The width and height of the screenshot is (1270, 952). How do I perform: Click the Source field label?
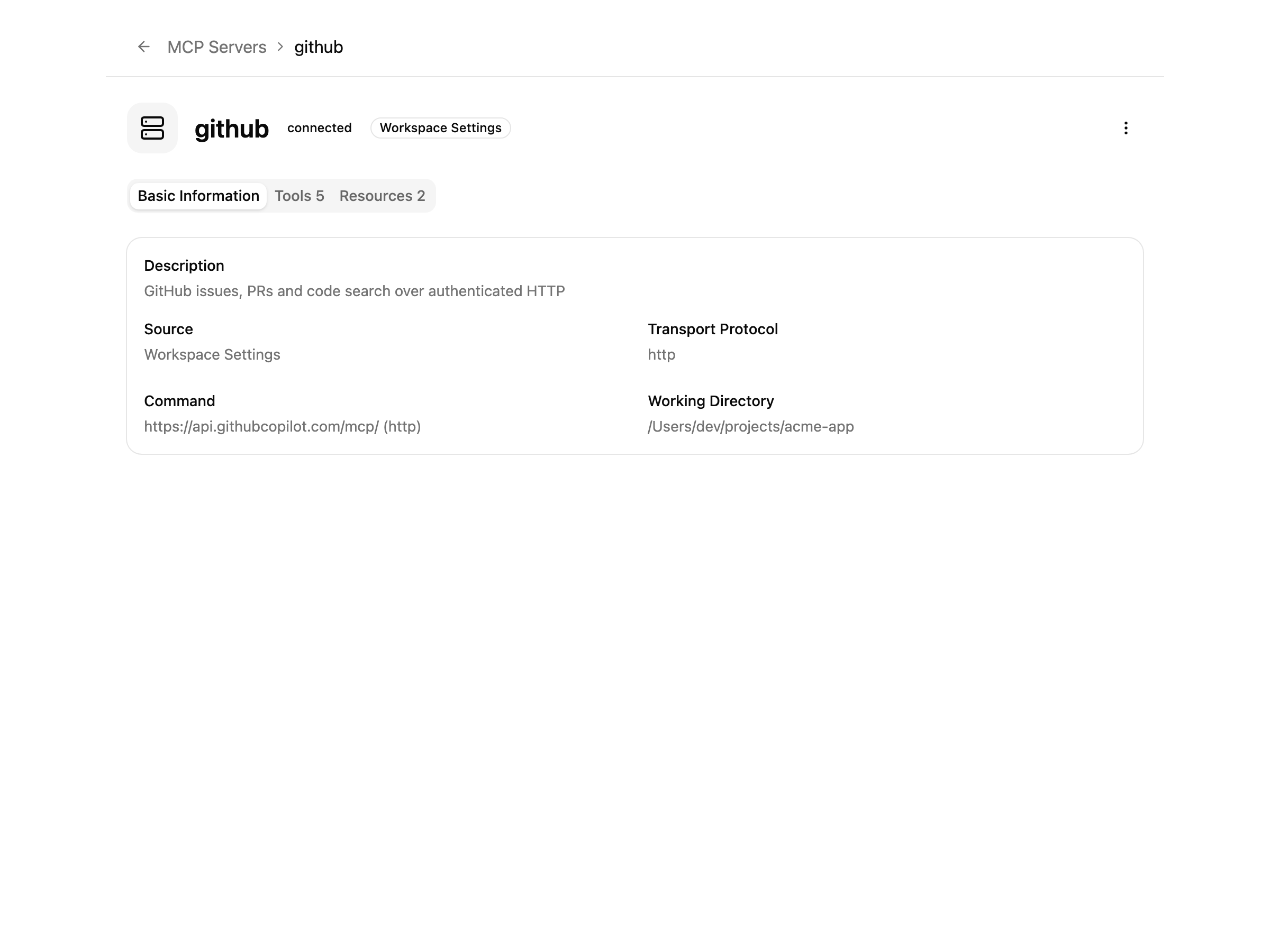[x=168, y=329]
